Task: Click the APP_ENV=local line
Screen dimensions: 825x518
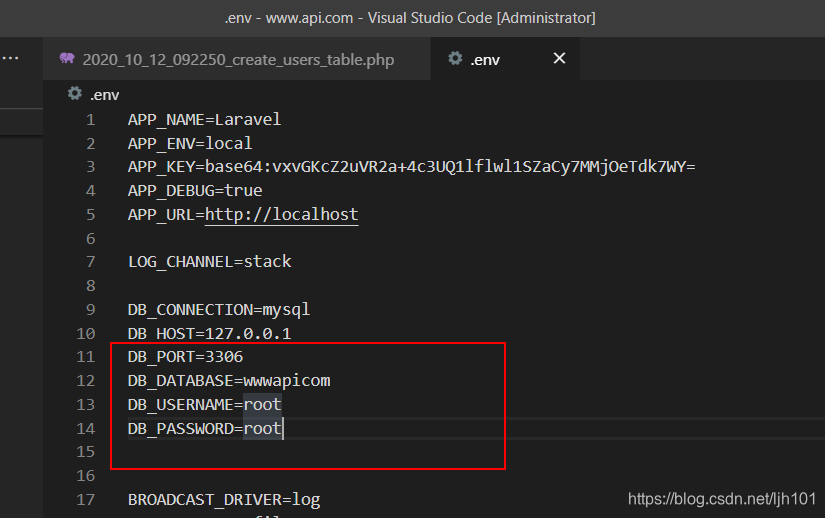Action: click(190, 143)
